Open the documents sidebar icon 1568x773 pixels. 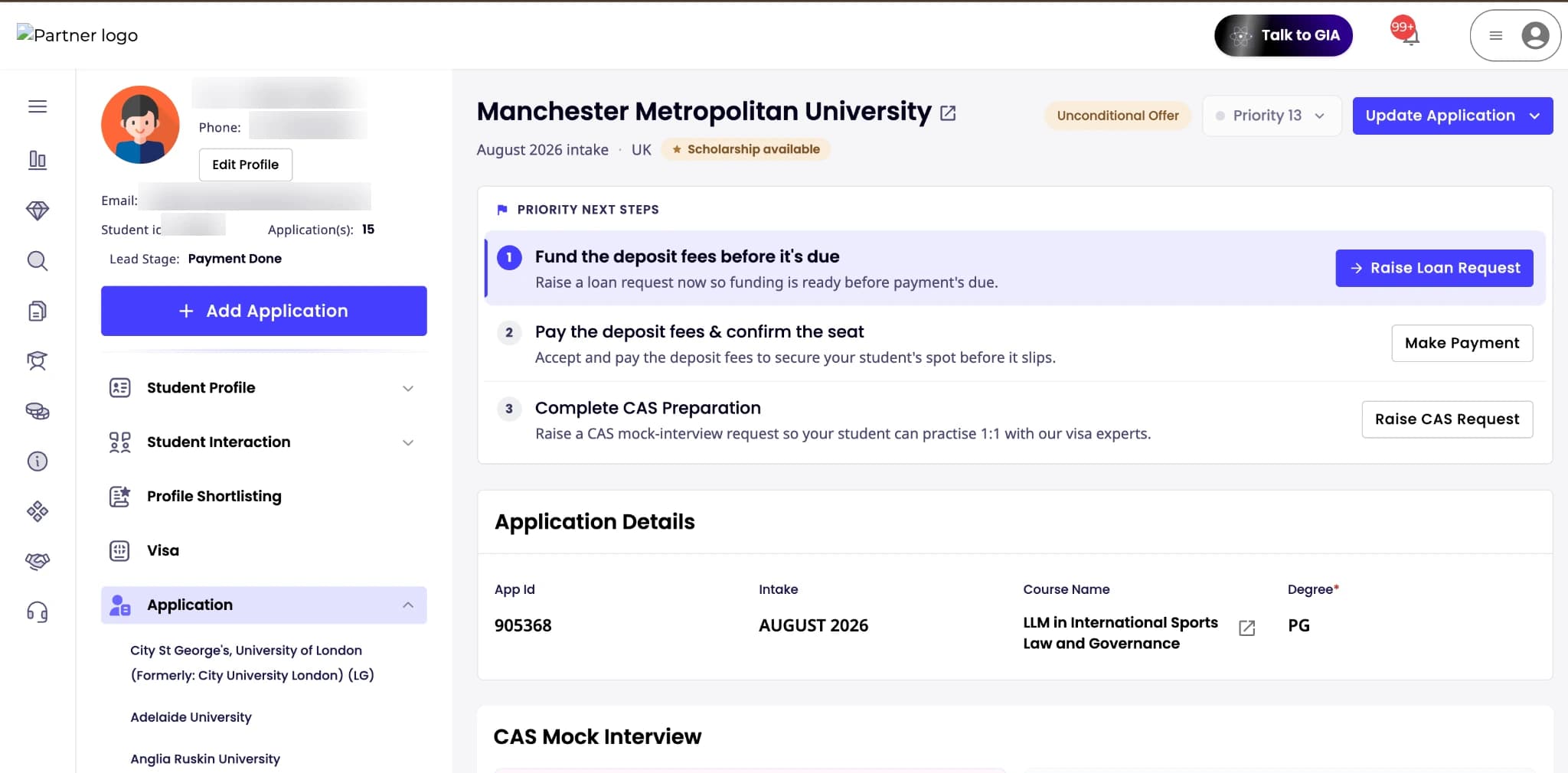[38, 311]
